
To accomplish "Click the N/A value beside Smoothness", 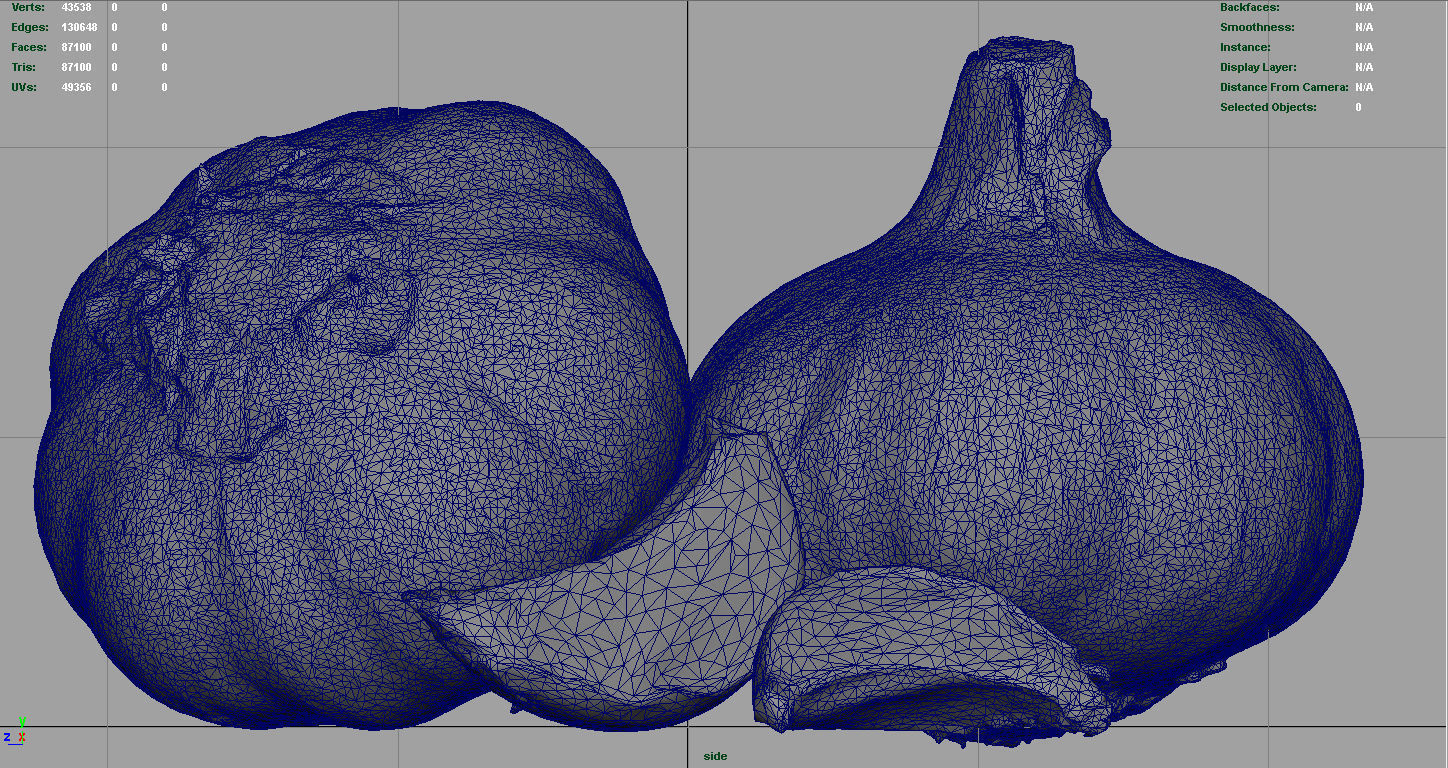I will point(1364,27).
